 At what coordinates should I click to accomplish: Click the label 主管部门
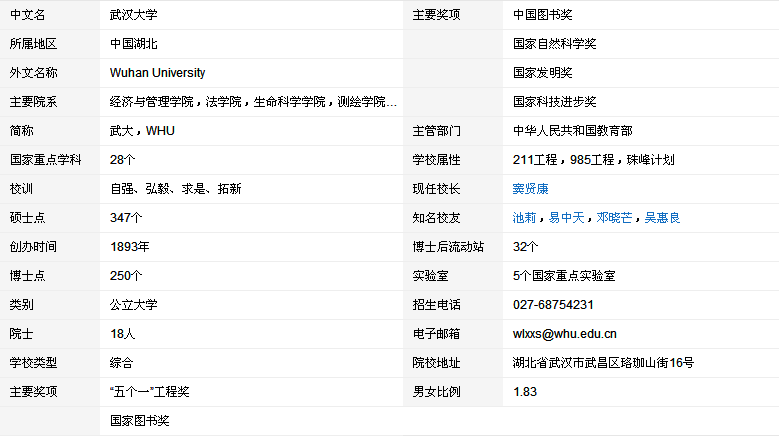point(436,131)
